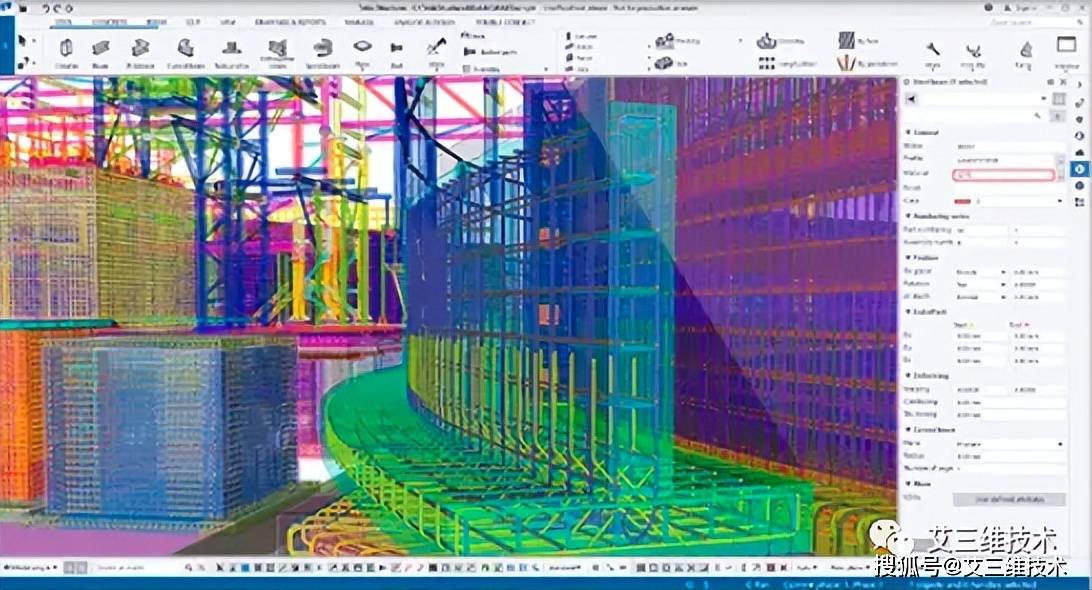Open the highlighted blue Properties side pane icon

point(1079,170)
